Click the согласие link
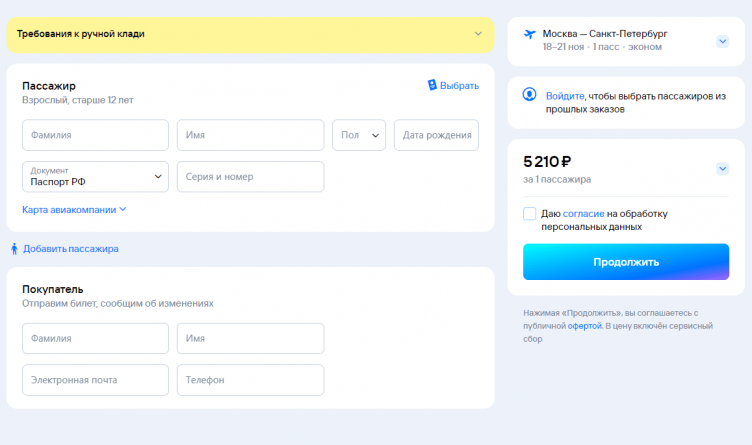 583,213
